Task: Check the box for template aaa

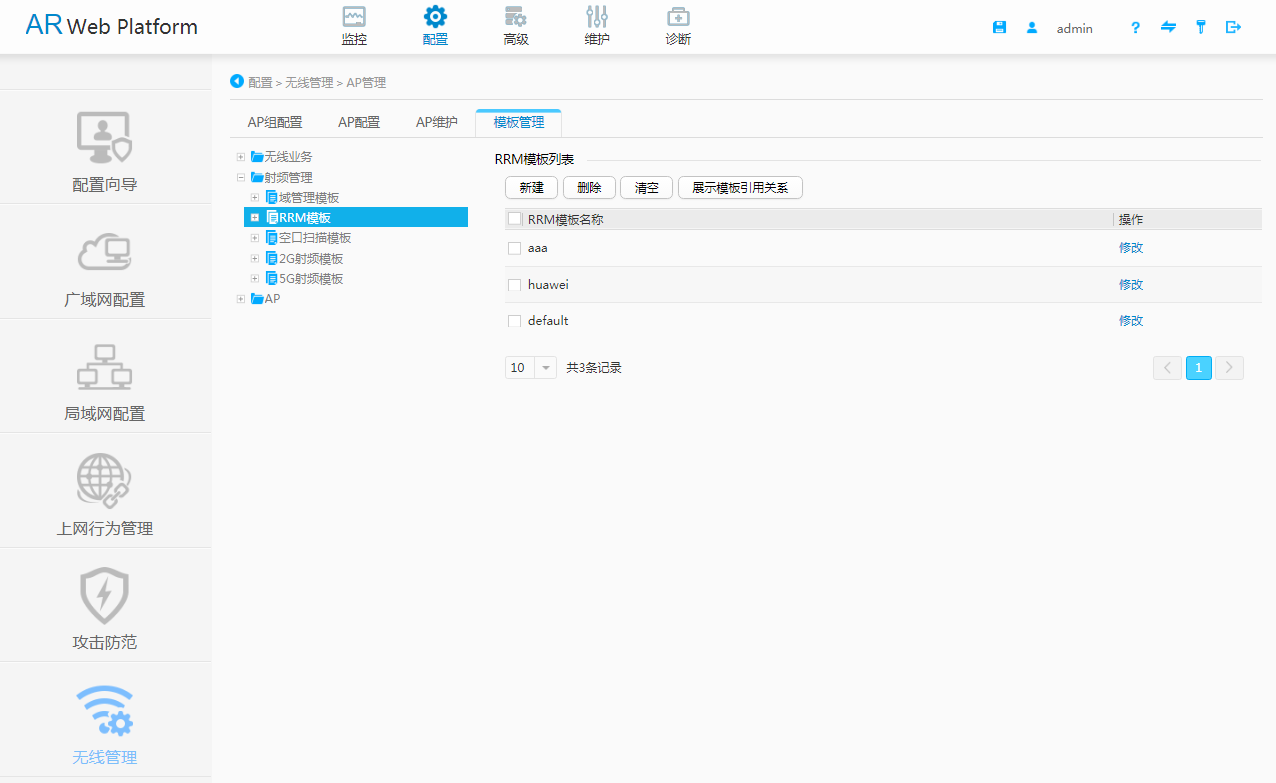Action: point(514,248)
